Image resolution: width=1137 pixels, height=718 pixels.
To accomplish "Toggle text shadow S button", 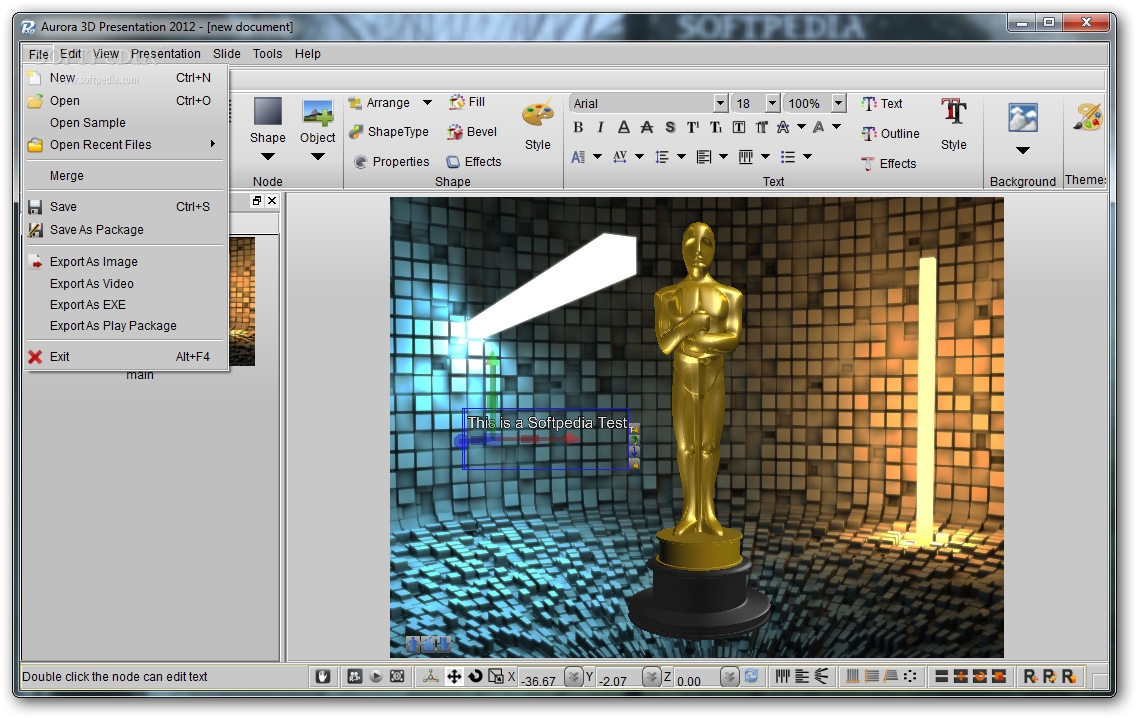I will coord(670,128).
